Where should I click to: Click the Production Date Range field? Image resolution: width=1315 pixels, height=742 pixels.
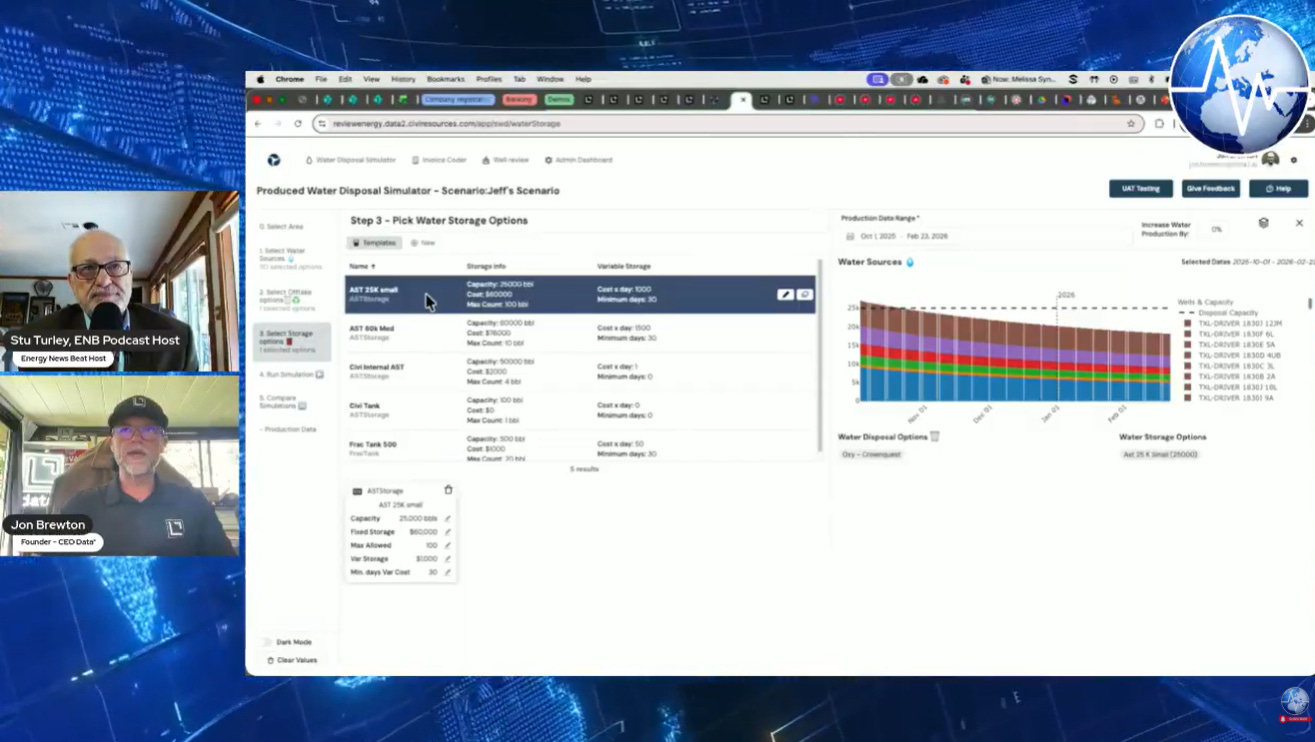985,236
